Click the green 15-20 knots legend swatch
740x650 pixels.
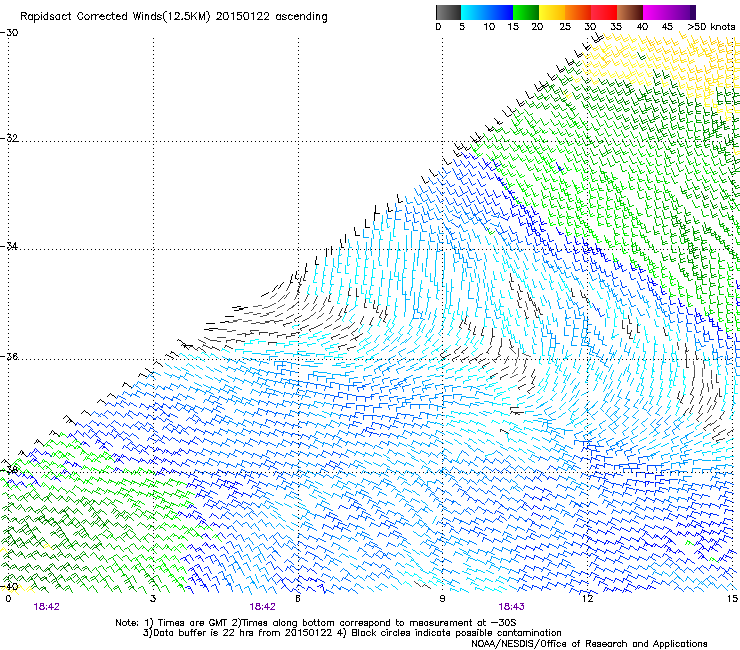(526, 12)
